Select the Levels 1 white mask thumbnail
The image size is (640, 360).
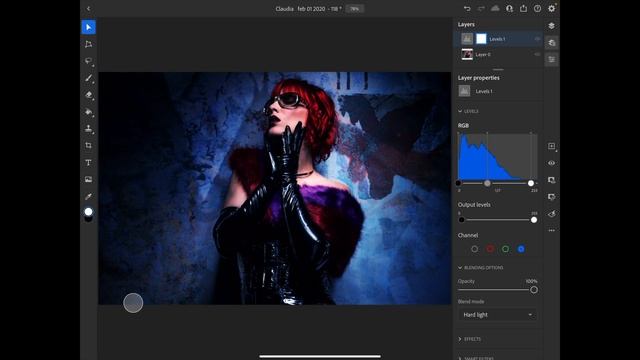(481, 39)
